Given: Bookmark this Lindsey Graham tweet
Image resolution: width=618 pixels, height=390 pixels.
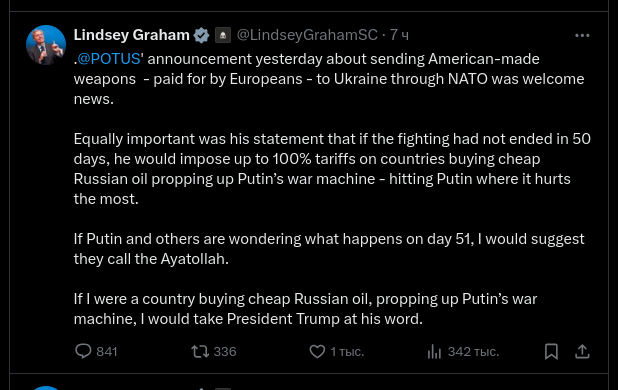Looking at the screenshot, I should tap(551, 351).
